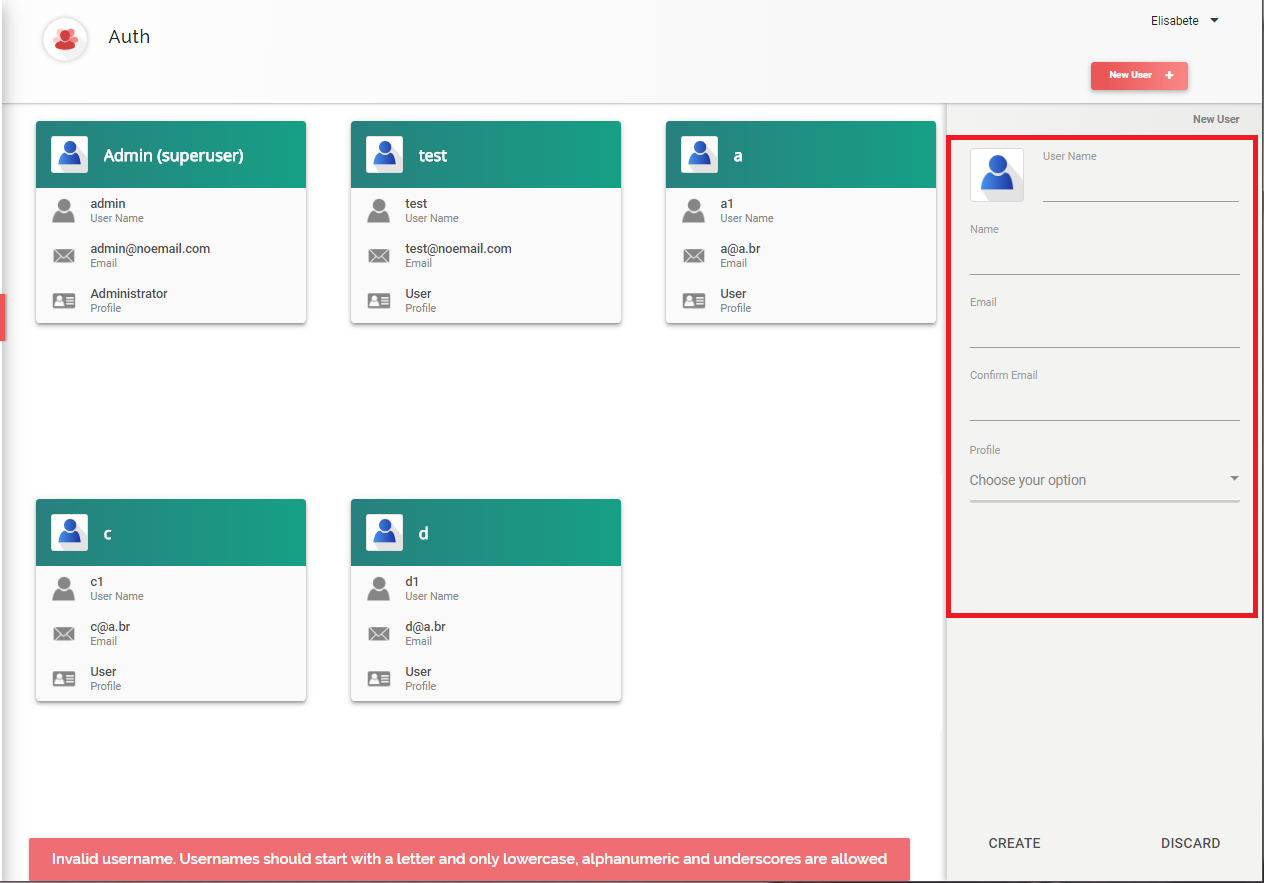Click the 'c1' username text
Screen dimensions: 1264x883
point(97,582)
